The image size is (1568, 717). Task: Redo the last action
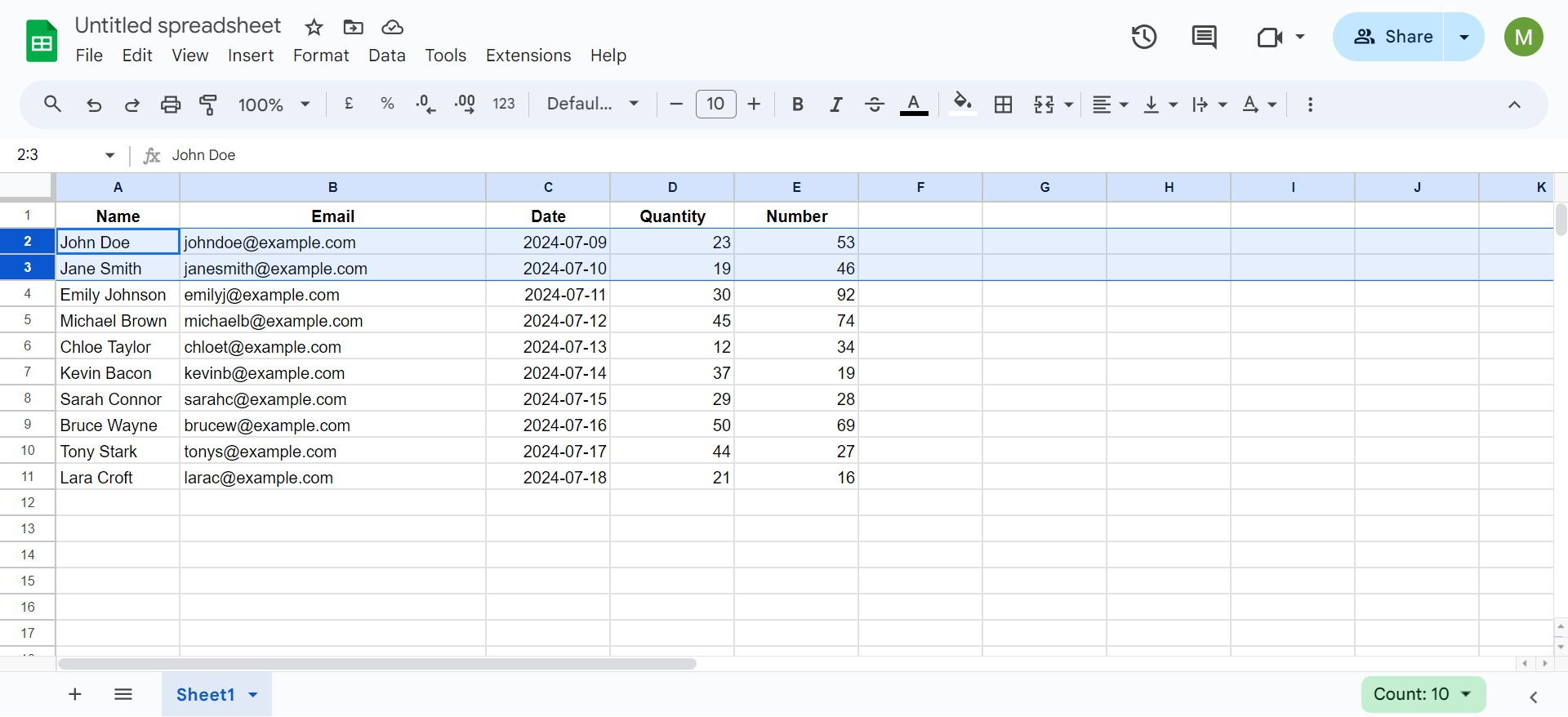pos(131,105)
